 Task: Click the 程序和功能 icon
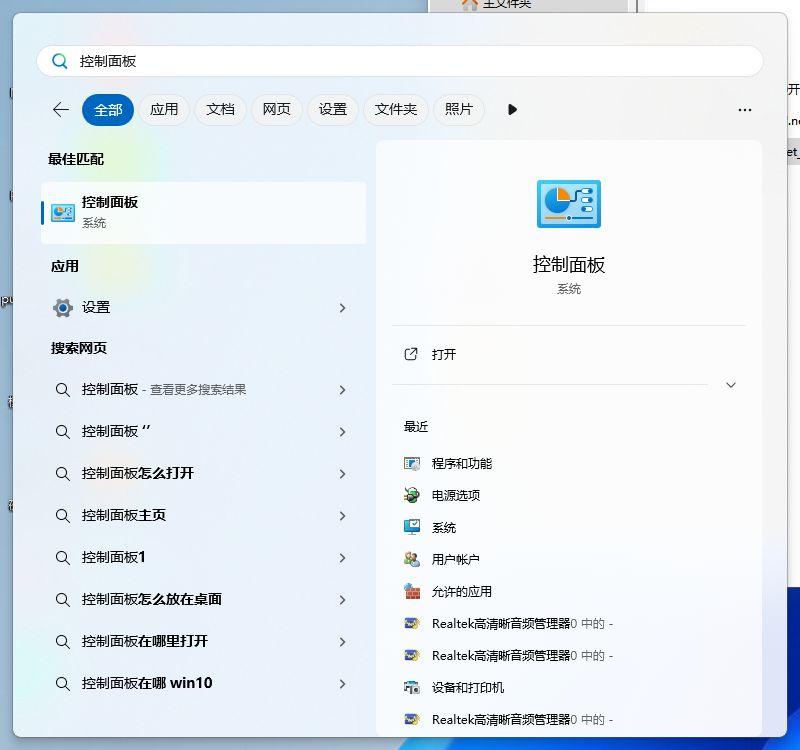pos(412,463)
